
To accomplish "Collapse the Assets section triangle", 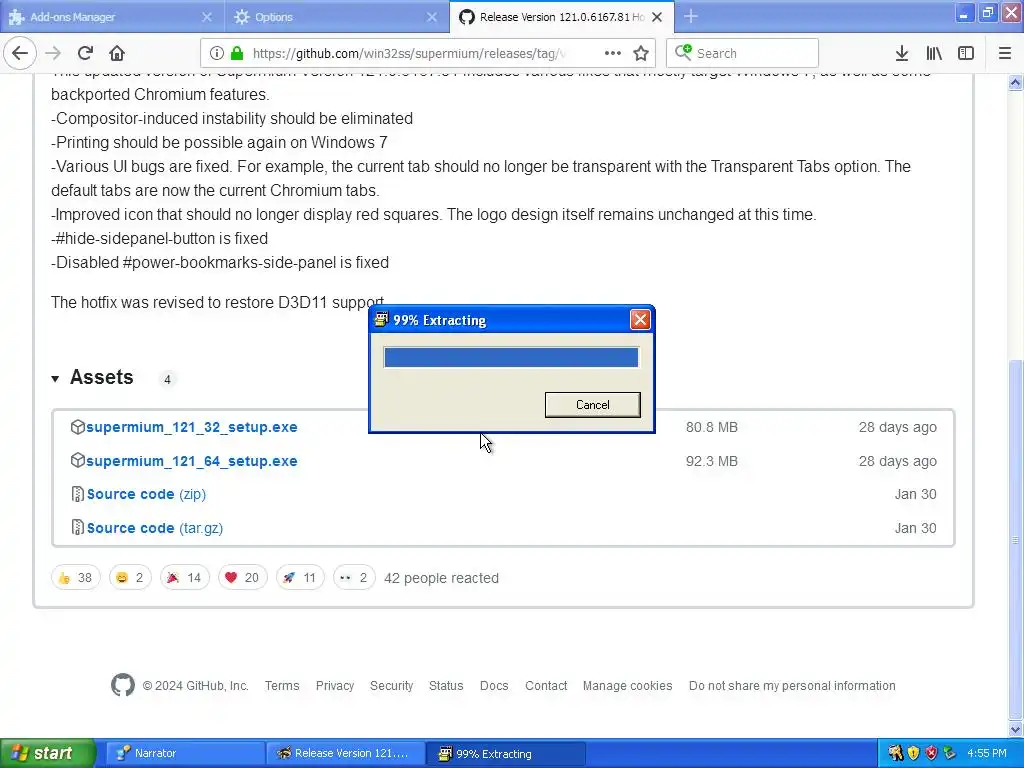I will click(55, 378).
